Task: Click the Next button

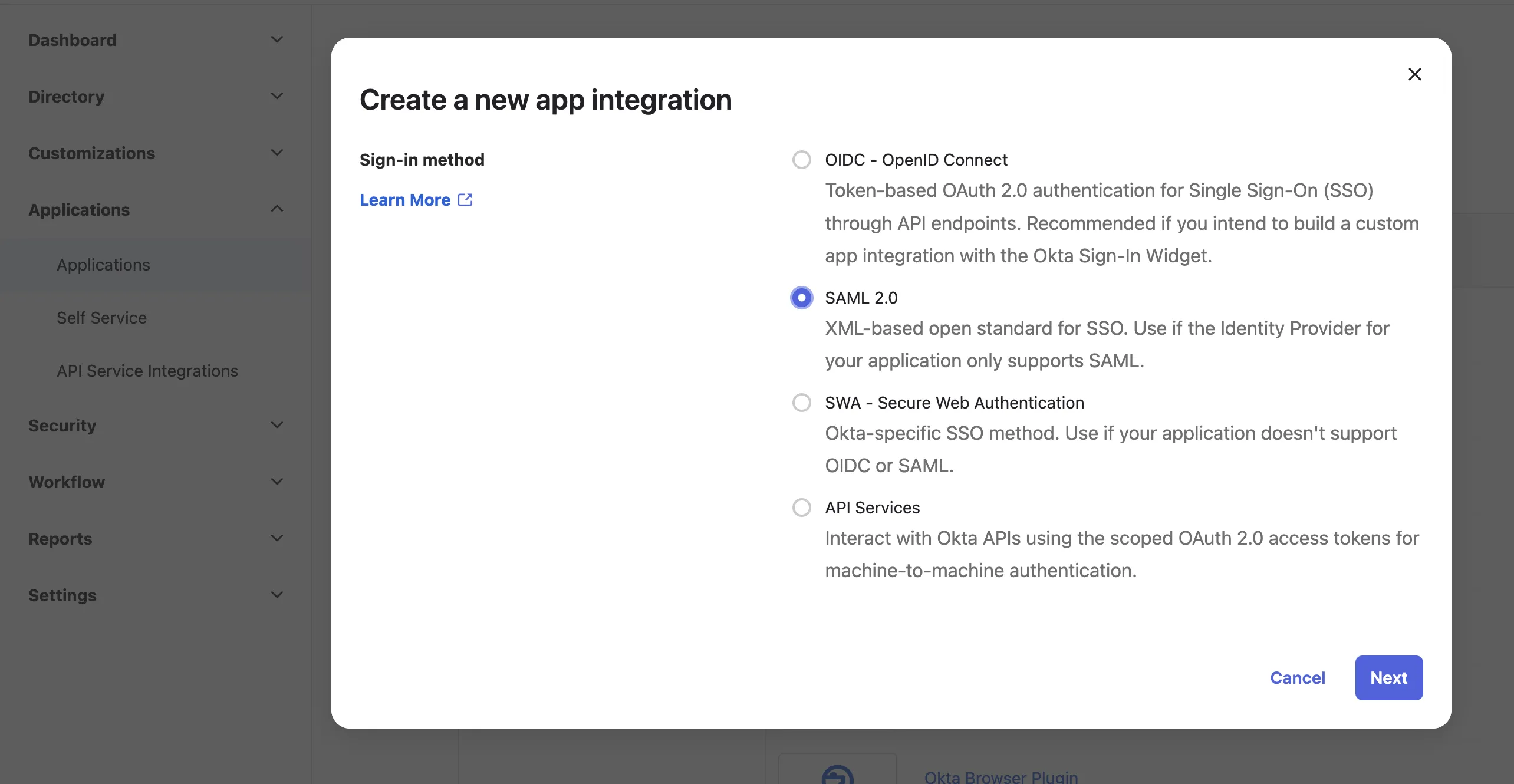Action: point(1388,677)
